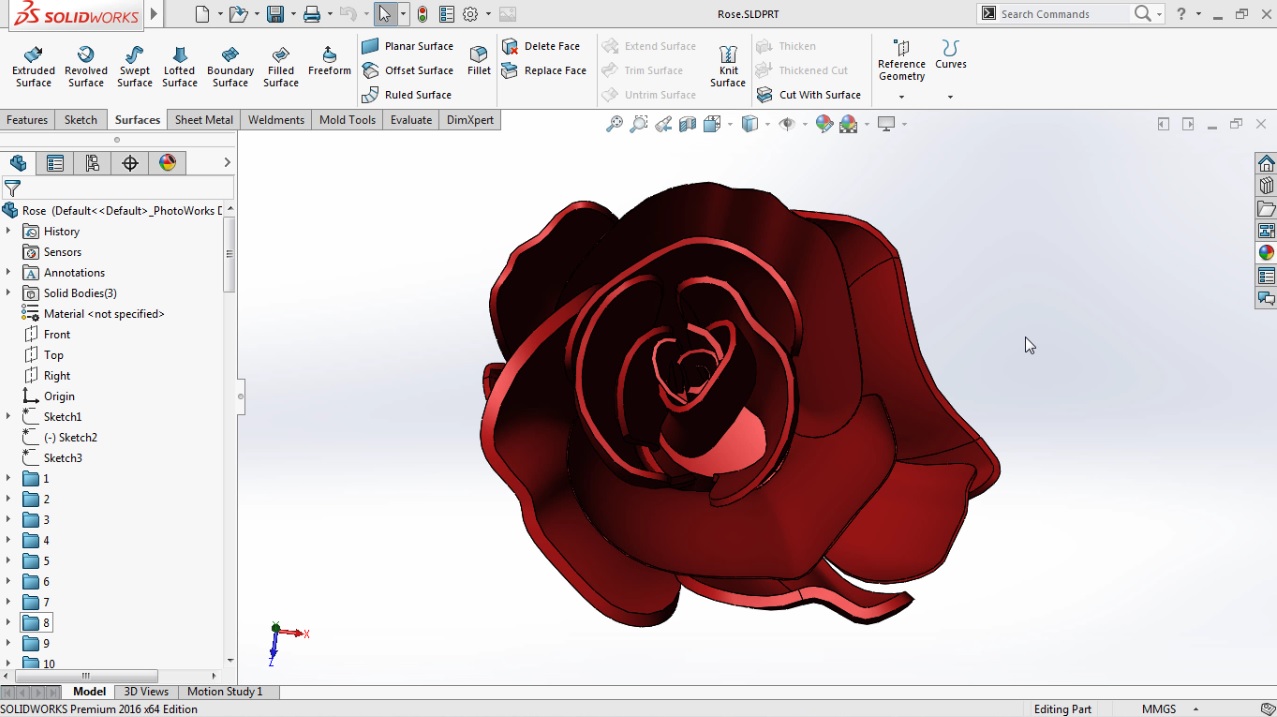Open the Curves dropdown arrow
The width and height of the screenshot is (1277, 717).
click(950, 97)
